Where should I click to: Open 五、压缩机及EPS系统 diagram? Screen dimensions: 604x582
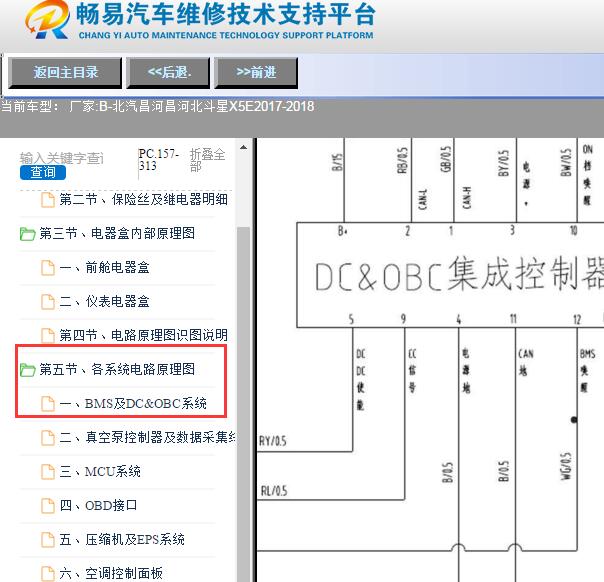tap(122, 539)
